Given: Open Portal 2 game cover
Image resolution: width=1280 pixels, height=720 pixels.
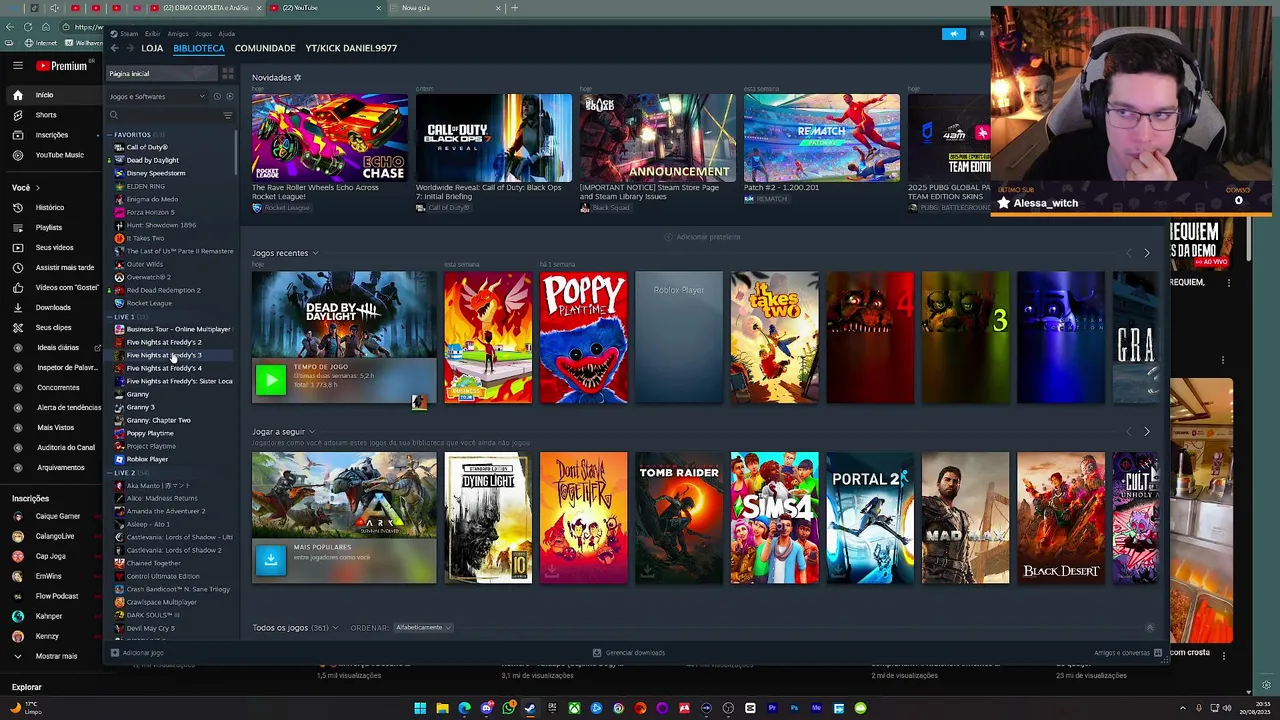Looking at the screenshot, I should pyautogui.click(x=870, y=518).
